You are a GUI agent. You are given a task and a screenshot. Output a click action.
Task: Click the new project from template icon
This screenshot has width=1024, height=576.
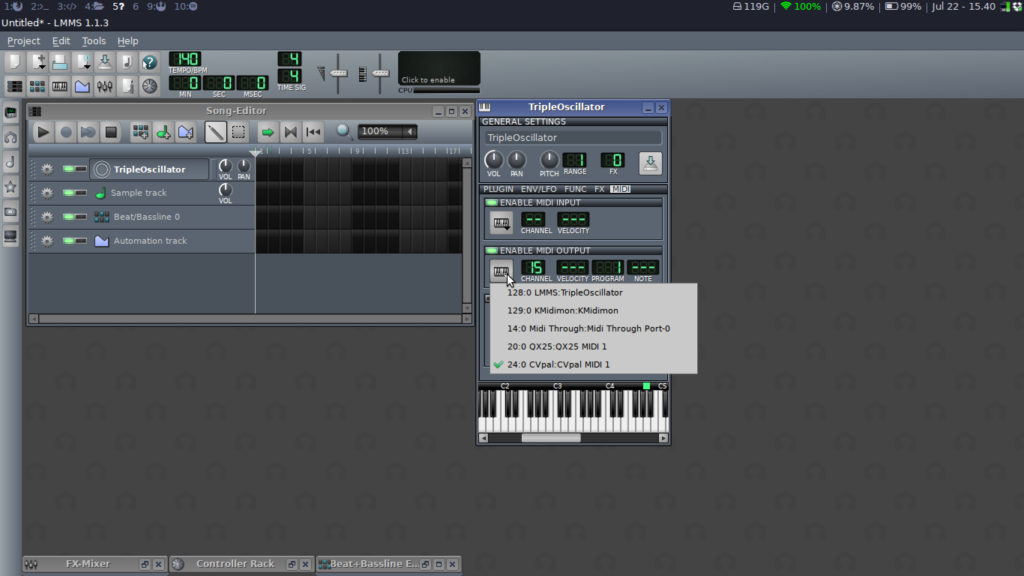(38, 62)
